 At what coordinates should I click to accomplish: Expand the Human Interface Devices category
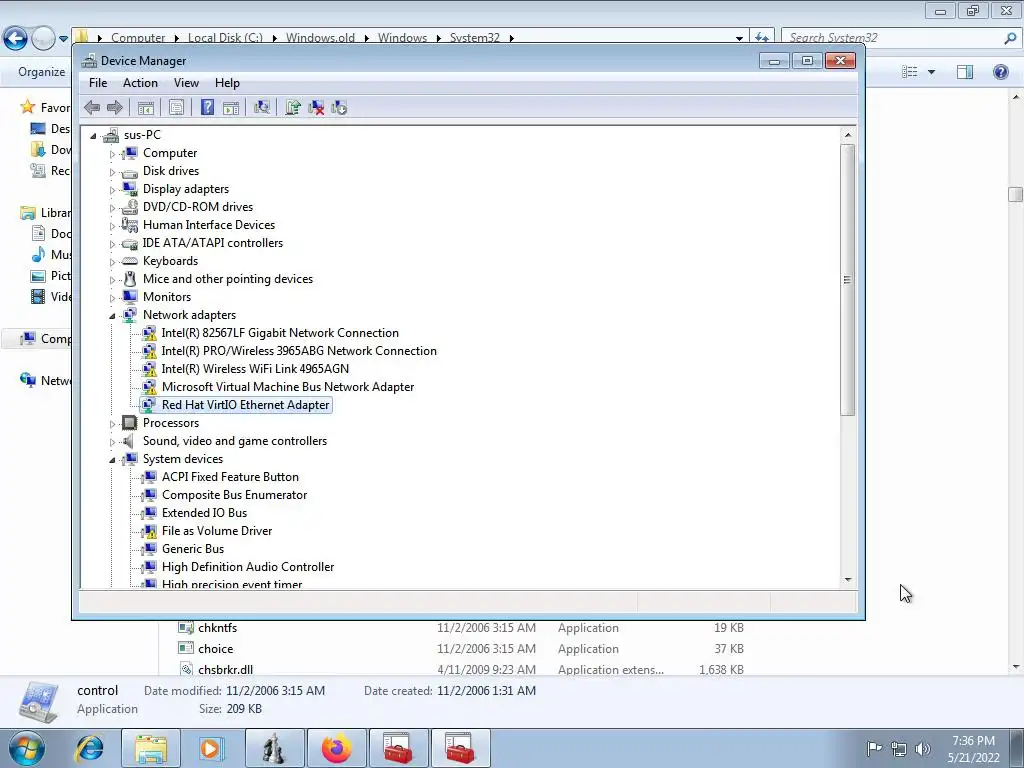tap(112, 226)
